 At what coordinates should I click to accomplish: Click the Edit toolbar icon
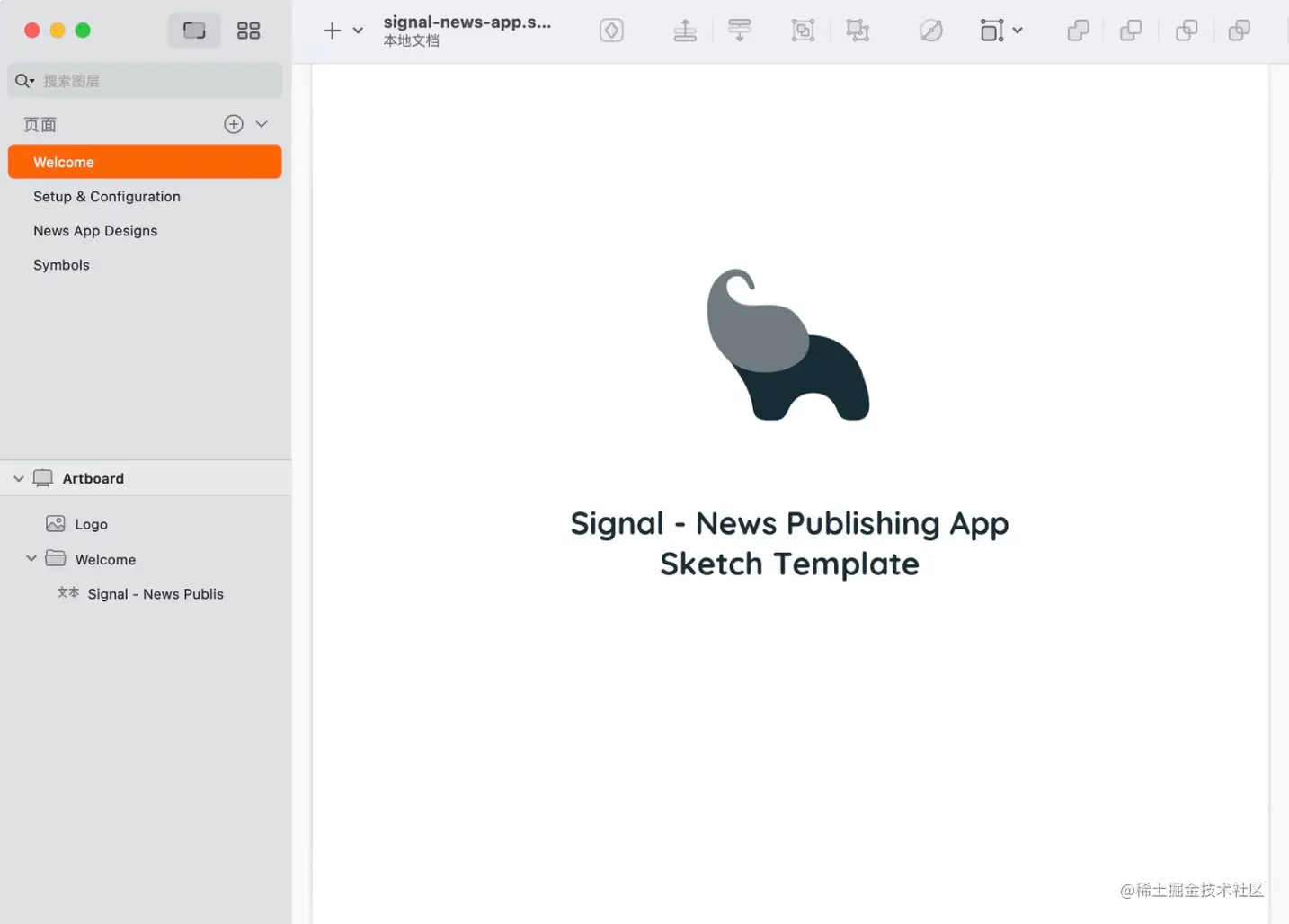tap(931, 31)
